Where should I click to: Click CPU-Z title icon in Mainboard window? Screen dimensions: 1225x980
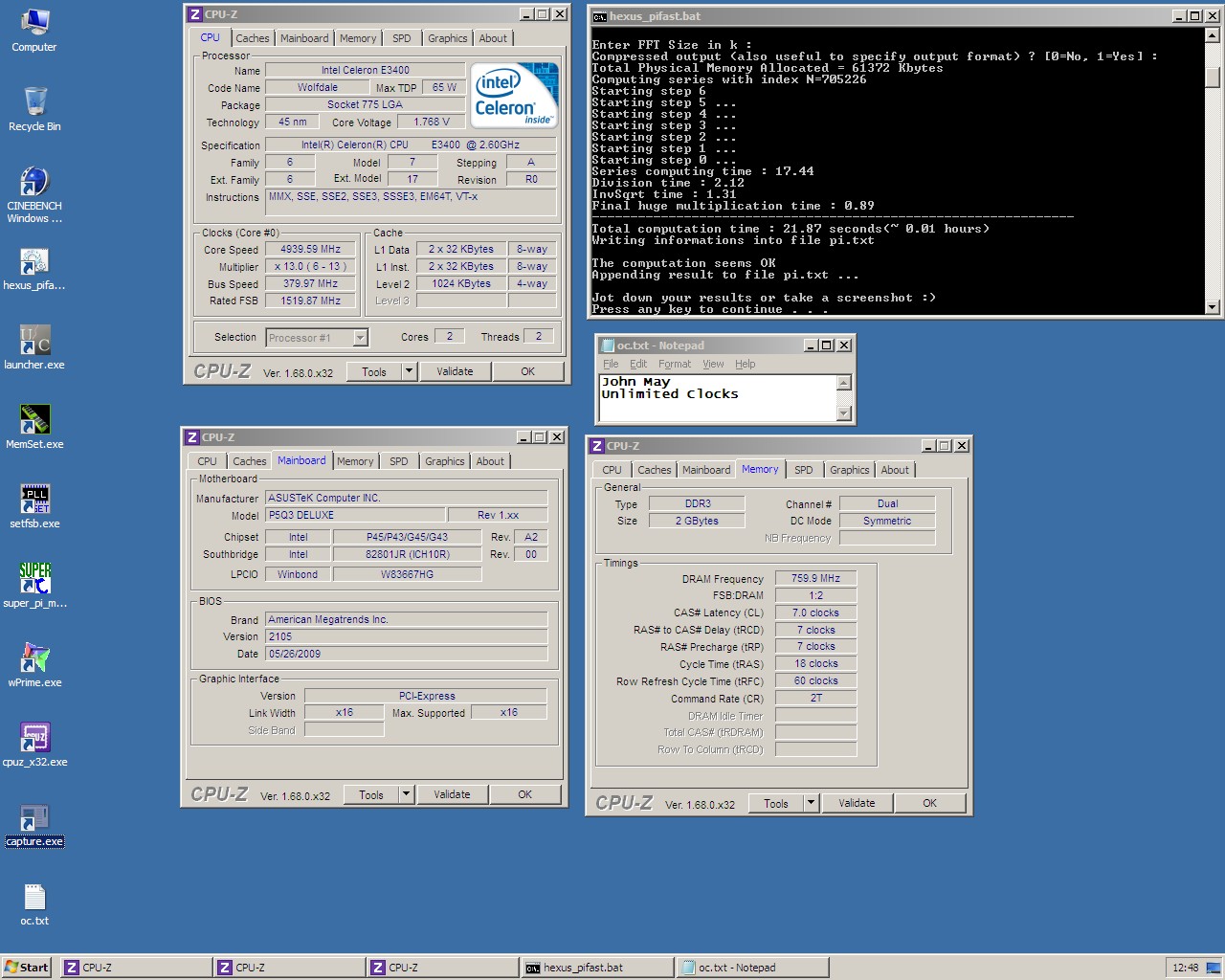[191, 437]
